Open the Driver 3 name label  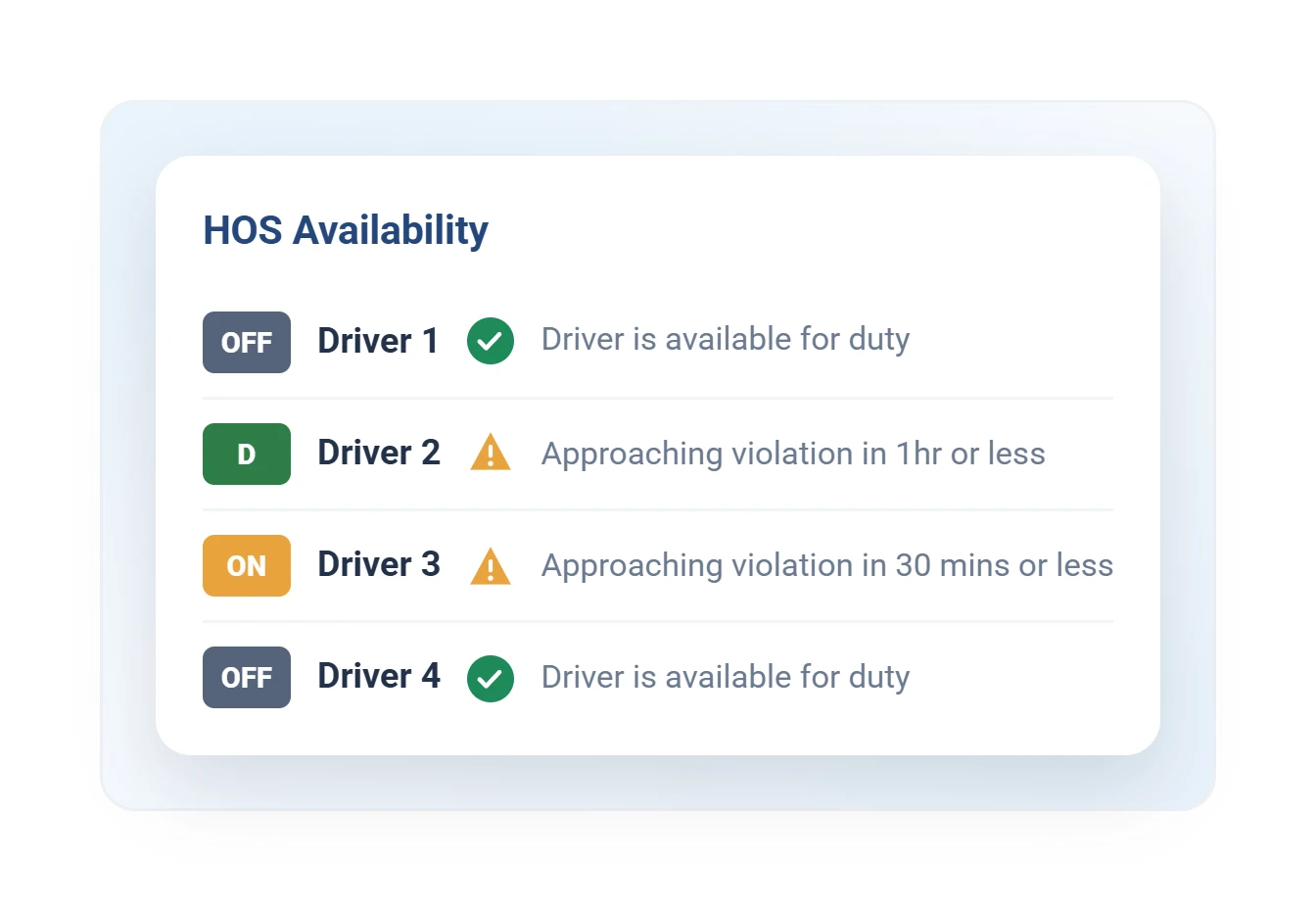click(379, 564)
